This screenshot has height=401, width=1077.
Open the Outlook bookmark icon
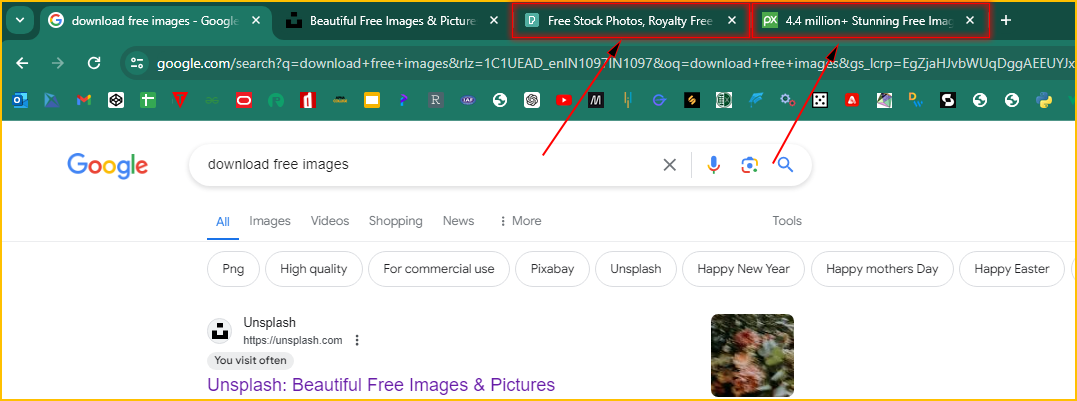point(20,100)
